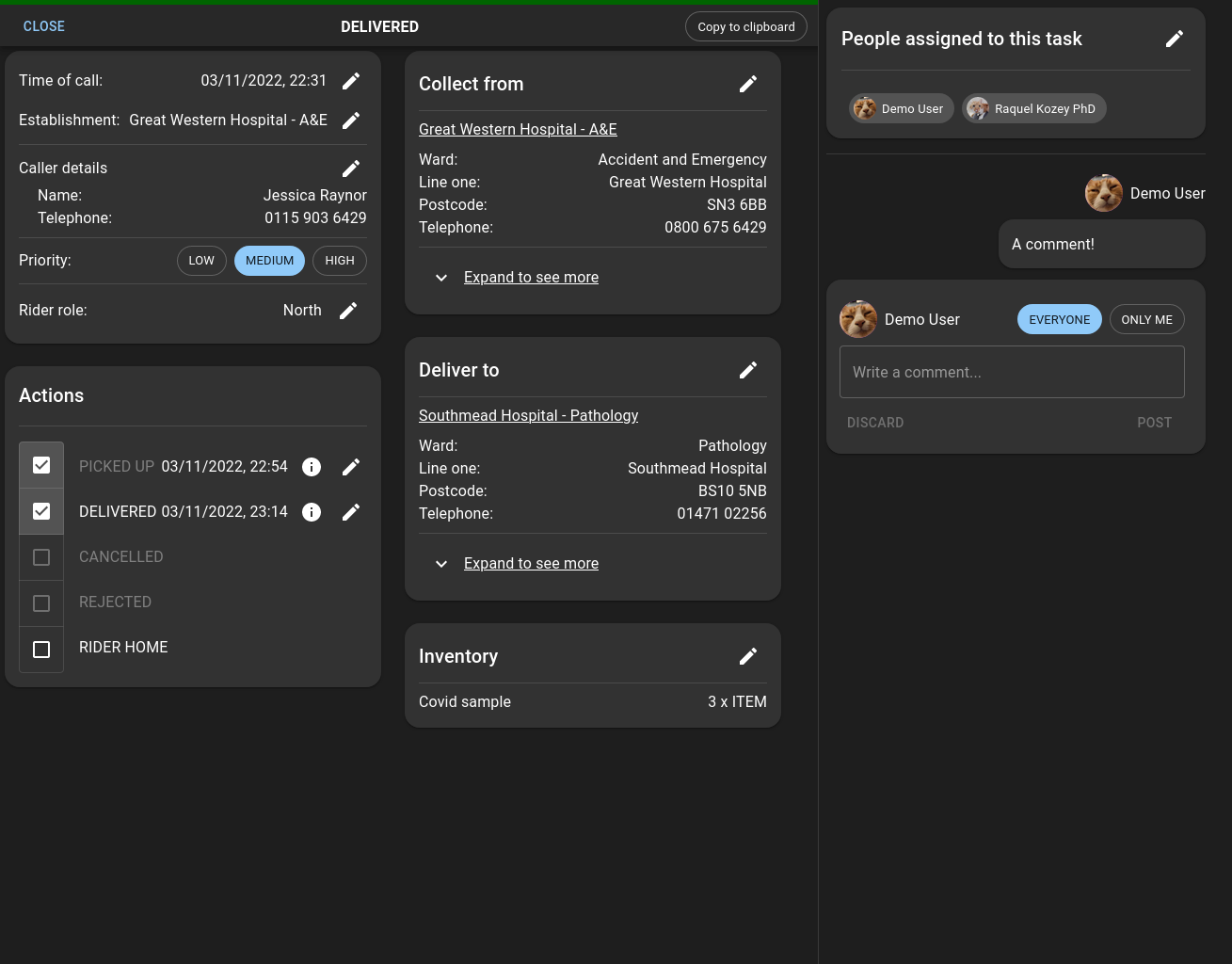Edit the Rider role
This screenshot has width=1232, height=964.
(348, 311)
